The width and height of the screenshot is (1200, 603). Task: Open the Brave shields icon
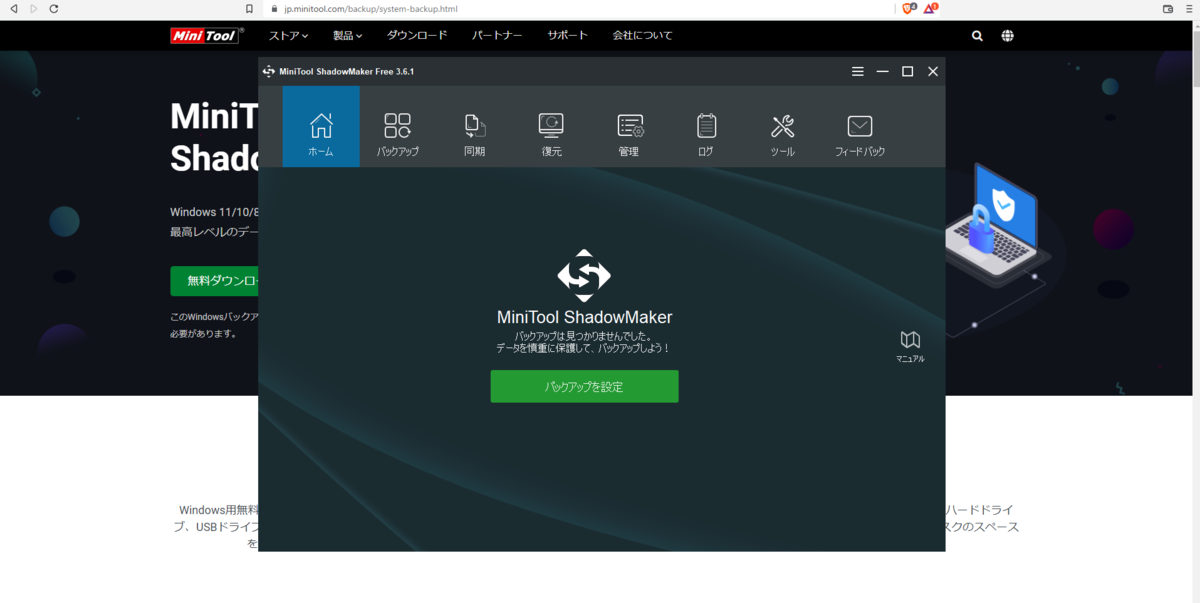coord(908,8)
